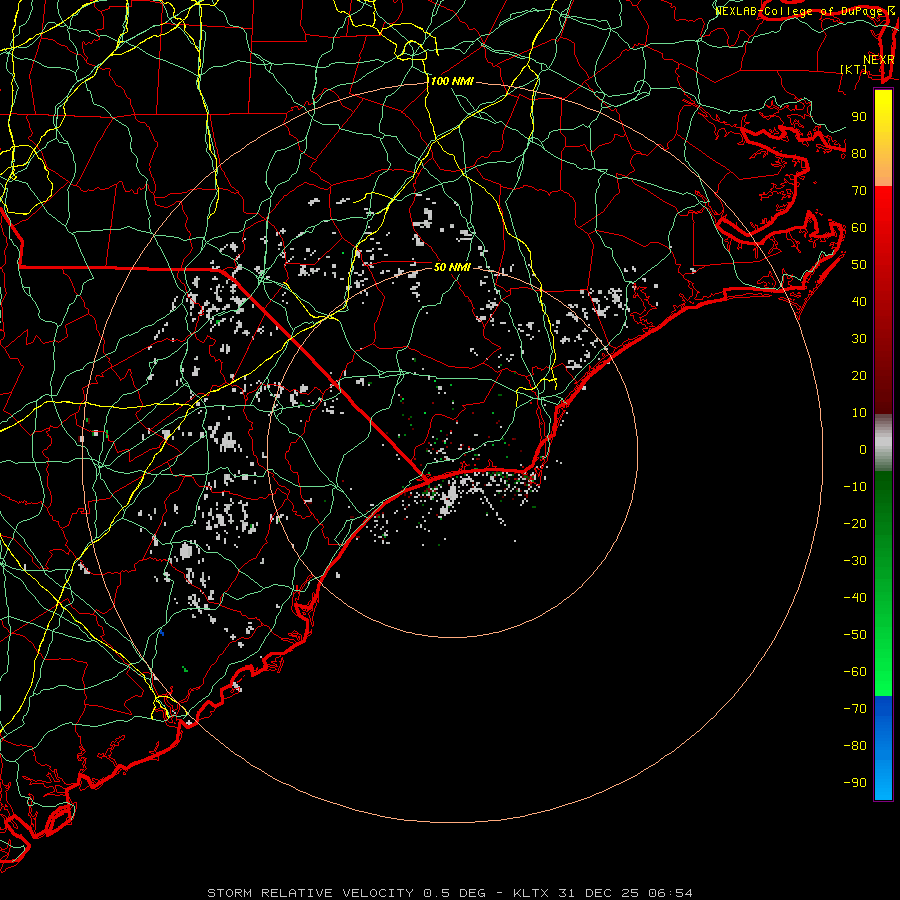The image size is (900, 900).
Task: Click the 50 value on velocity scale
Action: click(x=859, y=265)
